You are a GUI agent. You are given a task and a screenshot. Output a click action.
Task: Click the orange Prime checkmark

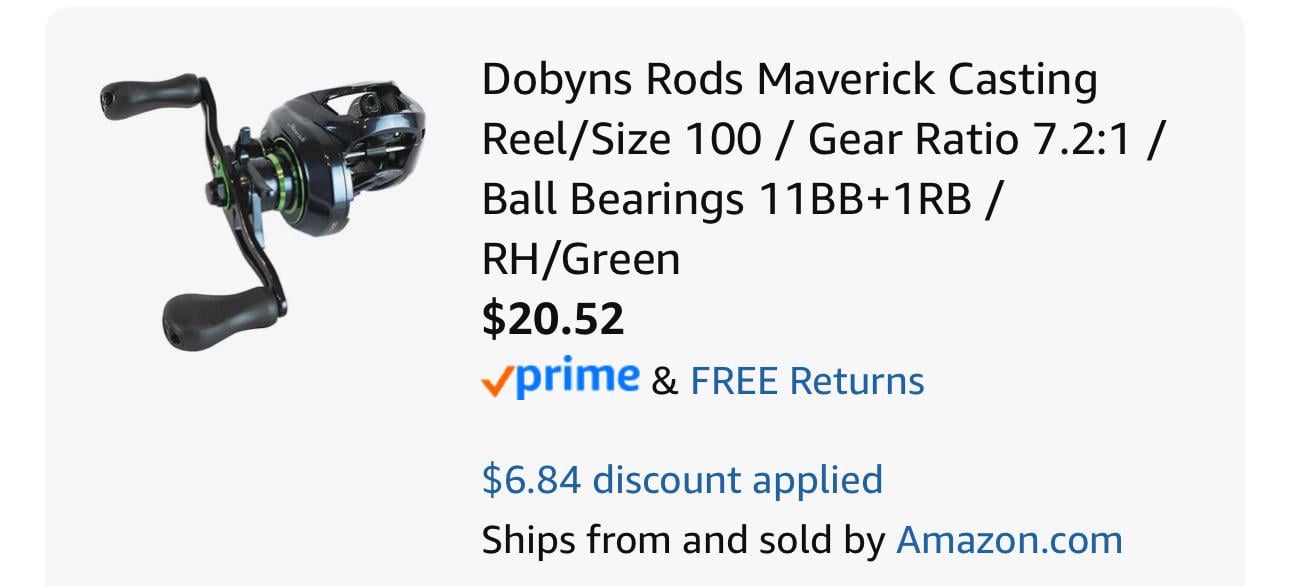[497, 381]
